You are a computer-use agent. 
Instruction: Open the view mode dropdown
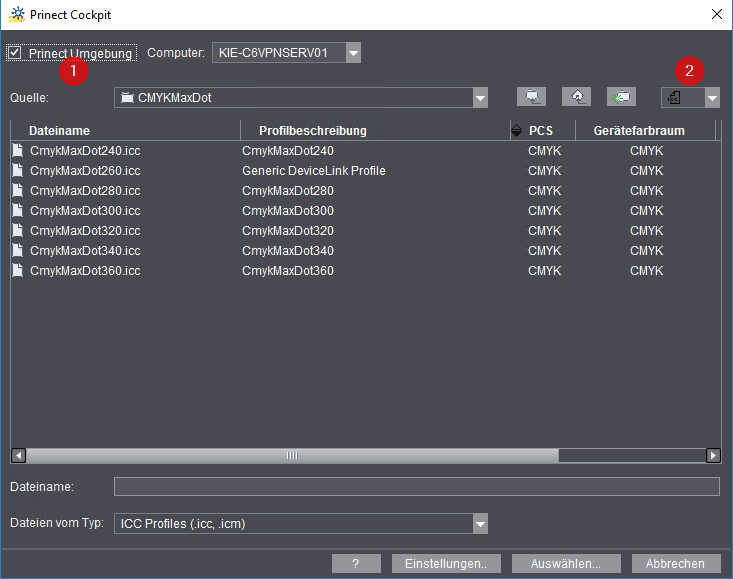[x=711, y=98]
